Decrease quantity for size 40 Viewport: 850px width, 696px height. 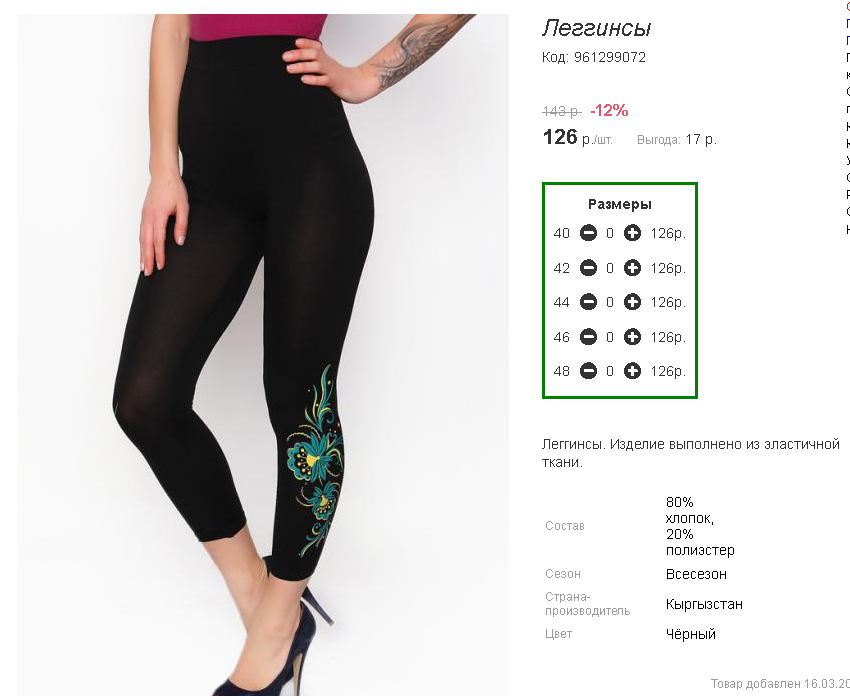[x=588, y=233]
